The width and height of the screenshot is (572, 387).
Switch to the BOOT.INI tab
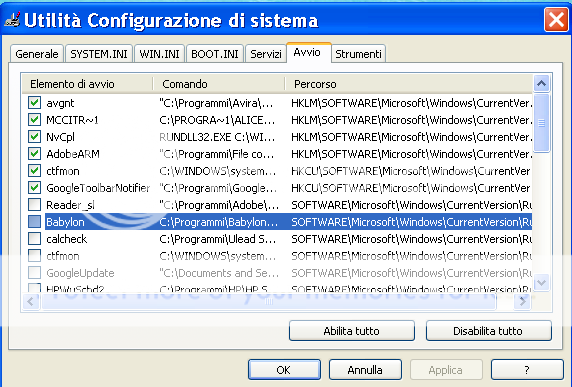(x=214, y=54)
